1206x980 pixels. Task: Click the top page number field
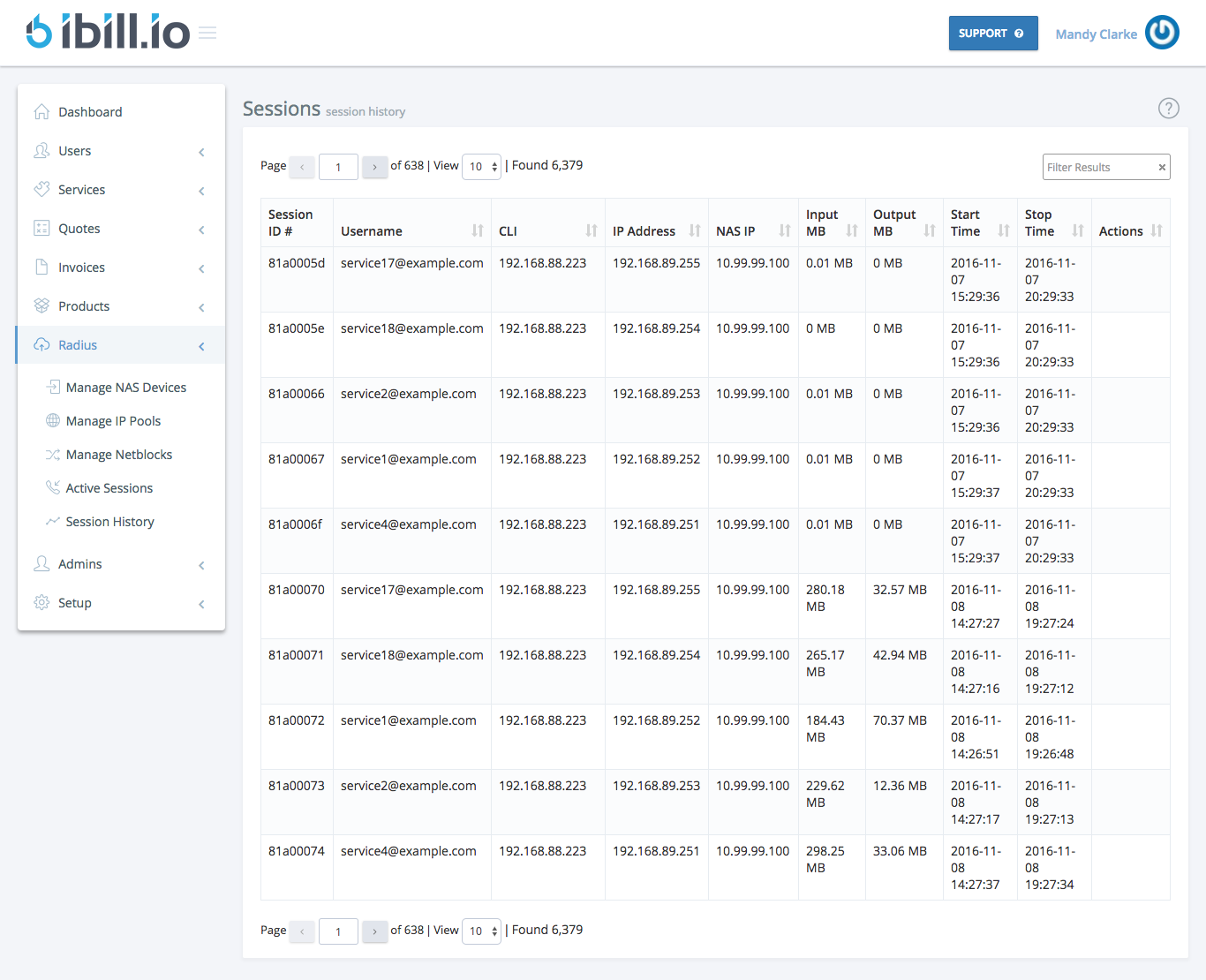click(338, 166)
